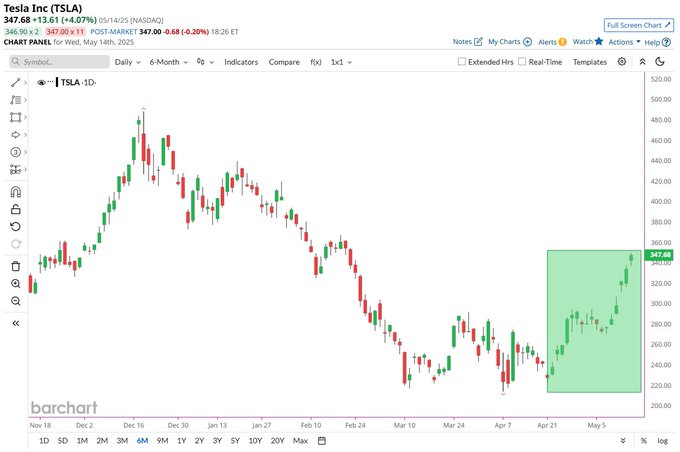Select the 5Y range button
This screenshot has width=680, height=452.
click(235, 441)
